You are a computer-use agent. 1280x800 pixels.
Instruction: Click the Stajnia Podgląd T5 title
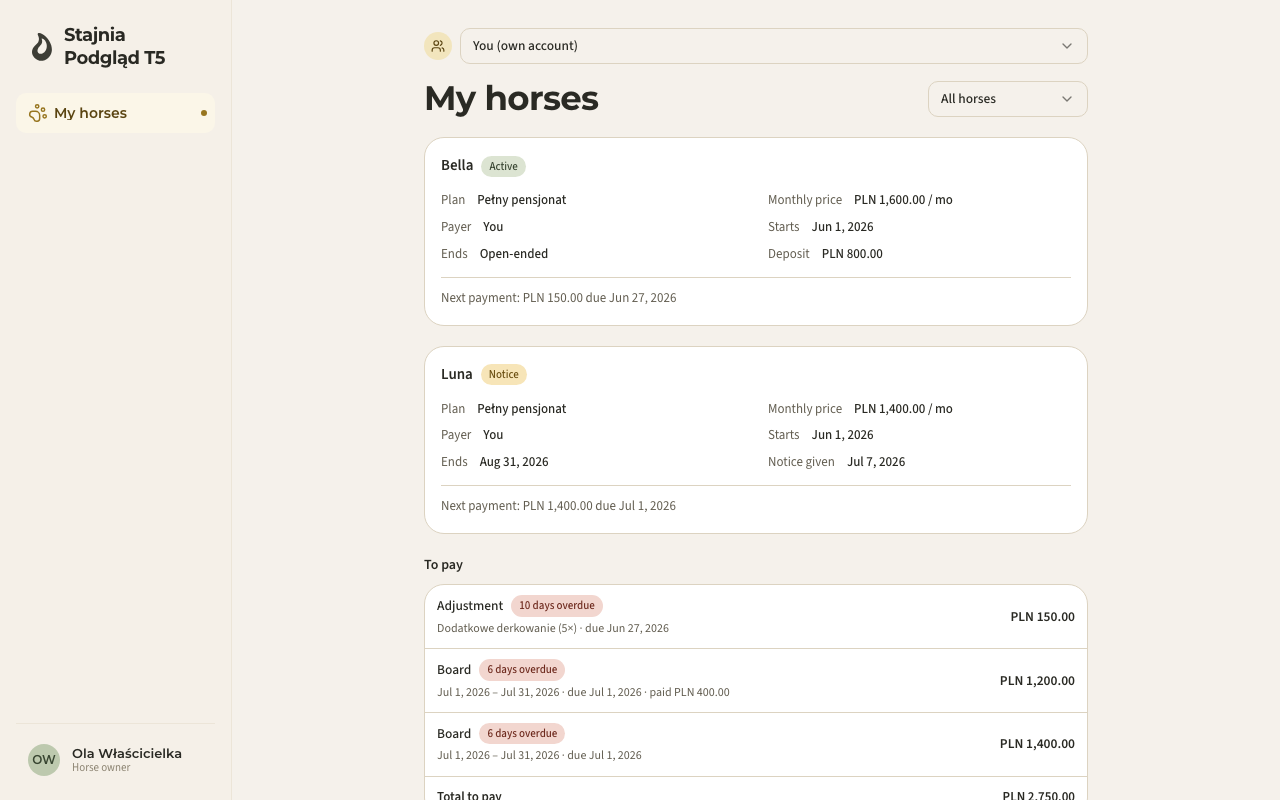[x=114, y=47]
